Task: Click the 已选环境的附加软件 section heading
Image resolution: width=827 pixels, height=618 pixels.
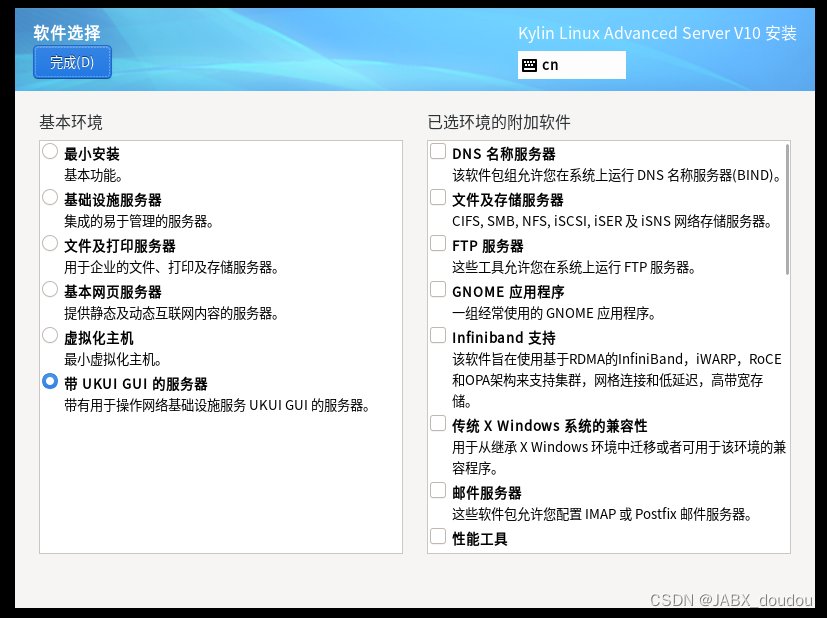Action: (x=498, y=122)
